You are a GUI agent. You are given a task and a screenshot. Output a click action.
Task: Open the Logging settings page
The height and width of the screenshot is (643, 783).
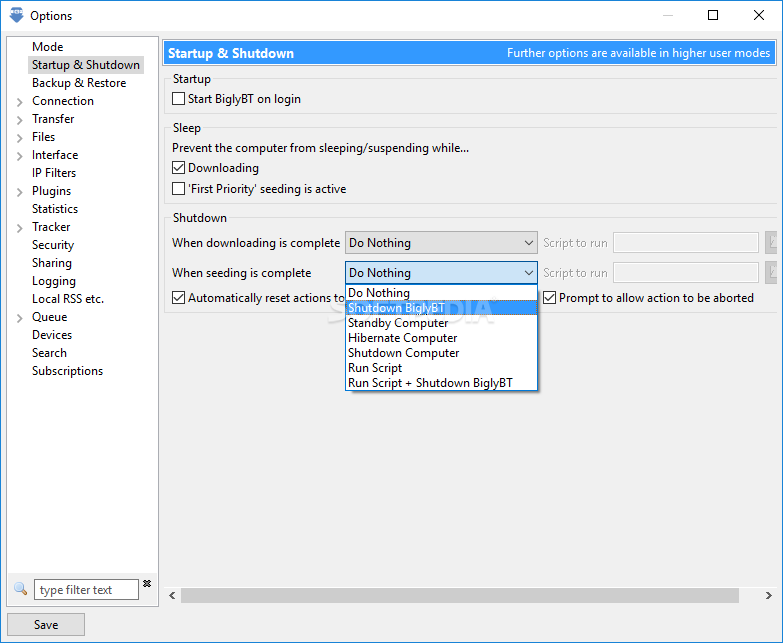[x=54, y=281]
